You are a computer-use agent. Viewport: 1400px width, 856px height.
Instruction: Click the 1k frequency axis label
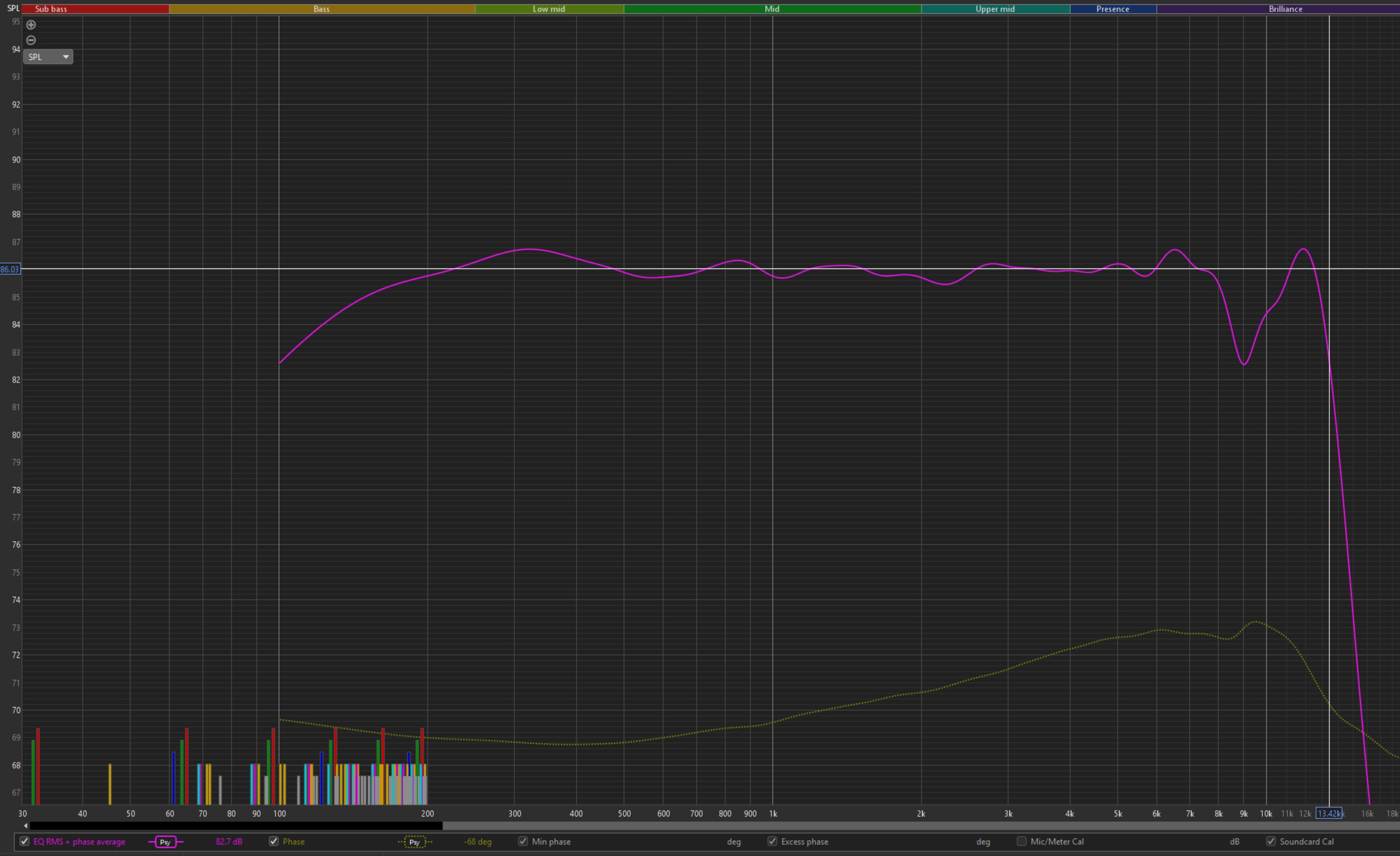pyautogui.click(x=773, y=813)
